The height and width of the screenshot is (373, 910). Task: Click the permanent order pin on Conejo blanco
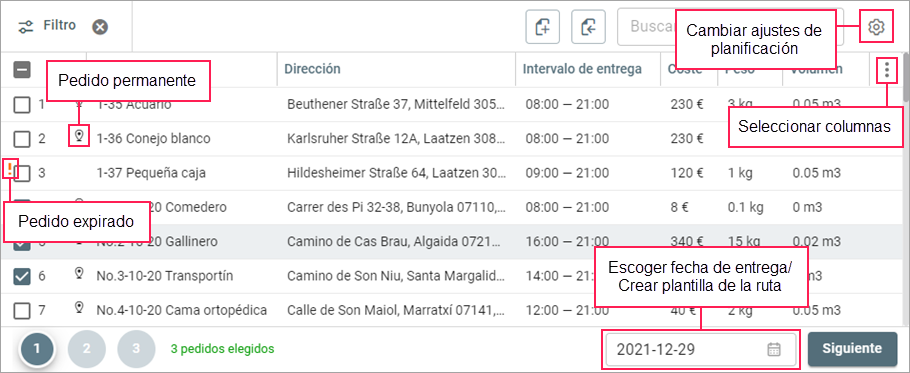point(80,136)
